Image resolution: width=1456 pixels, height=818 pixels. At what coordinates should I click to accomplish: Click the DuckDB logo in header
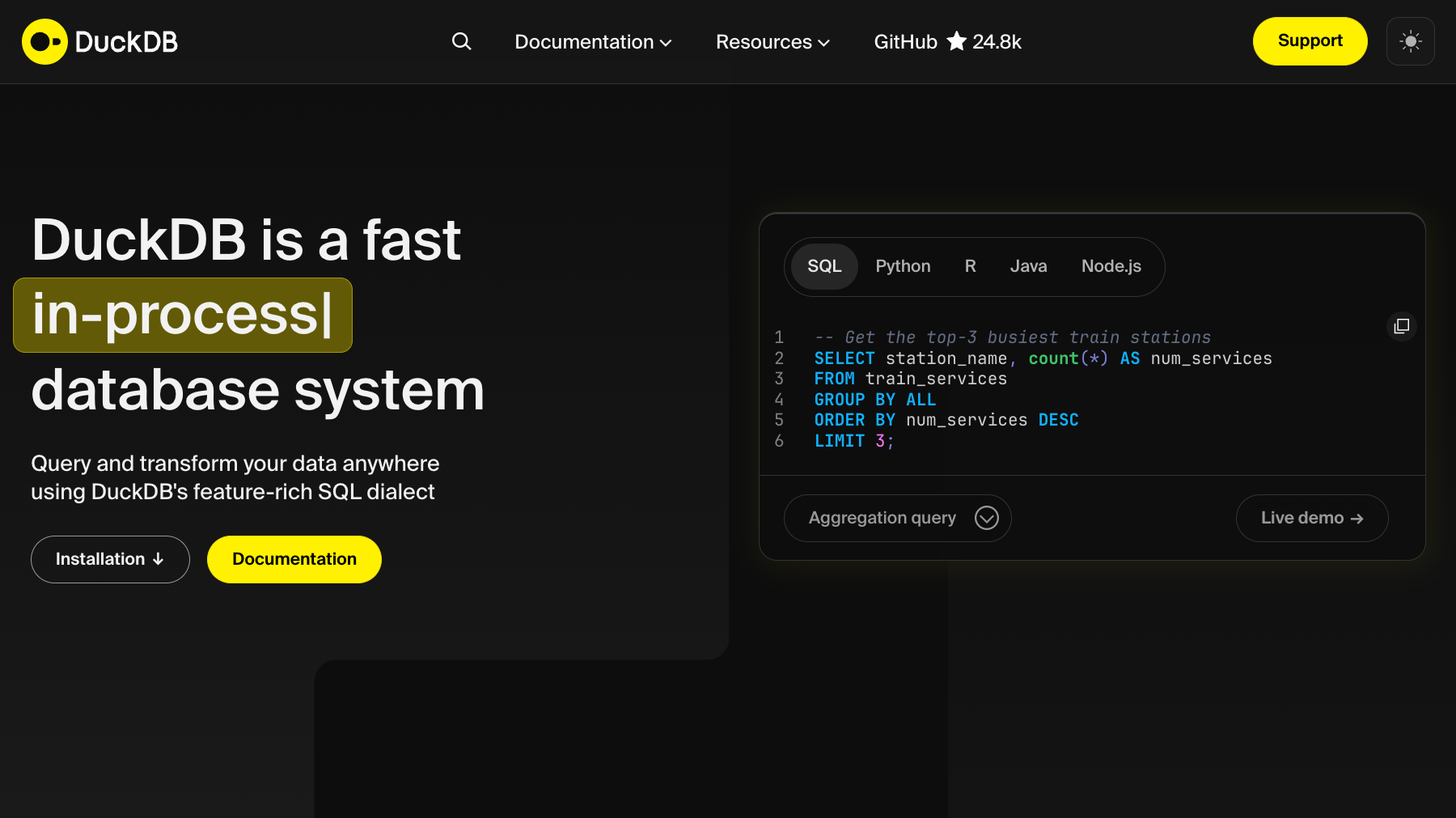pyautogui.click(x=99, y=41)
